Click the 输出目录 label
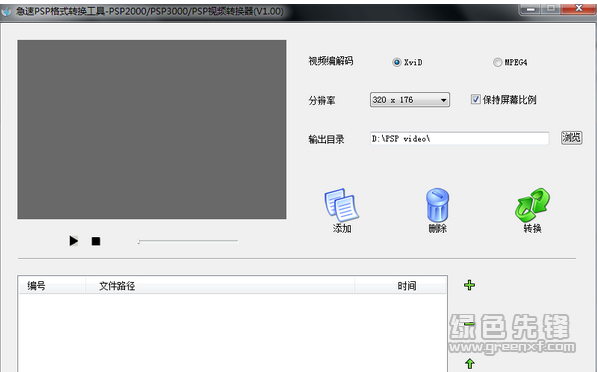 326,139
